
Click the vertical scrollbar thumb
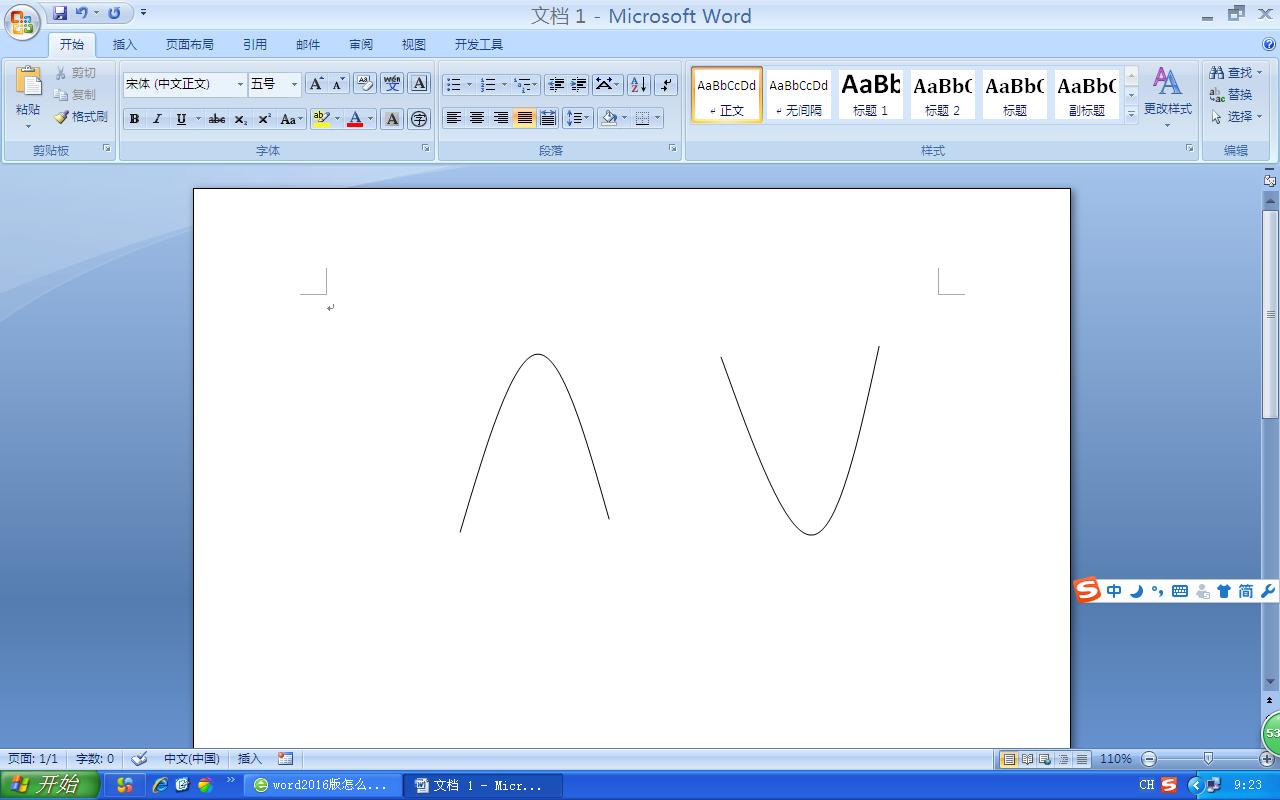pos(1270,314)
